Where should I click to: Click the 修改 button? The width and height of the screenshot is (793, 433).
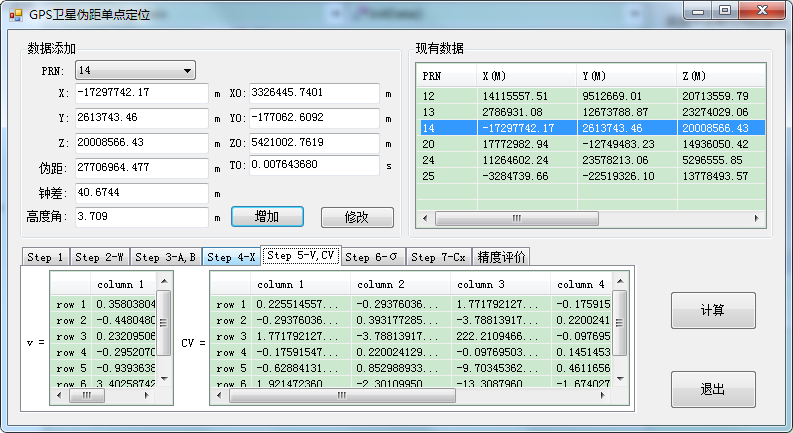(x=356, y=217)
